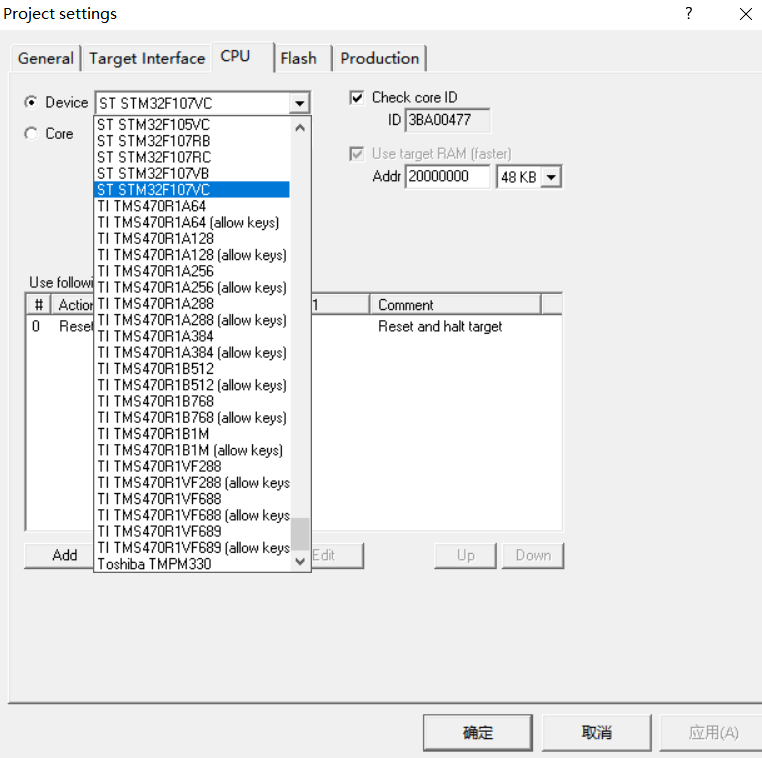Choose TI TMS470R1A288 without allow keys
Screen dimensions: 762x758
tap(192, 304)
